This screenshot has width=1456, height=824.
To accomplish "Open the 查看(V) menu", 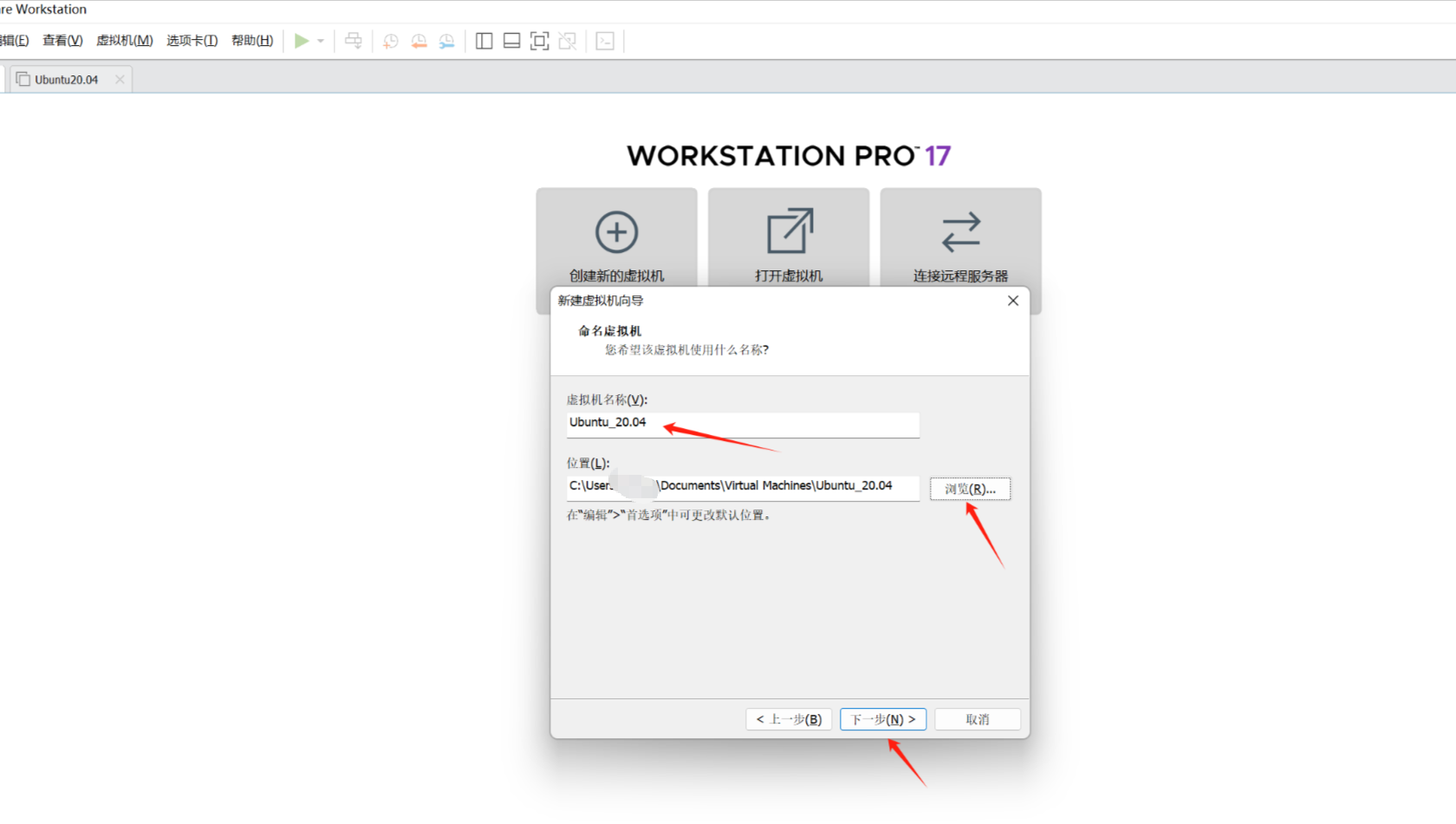I will (62, 41).
